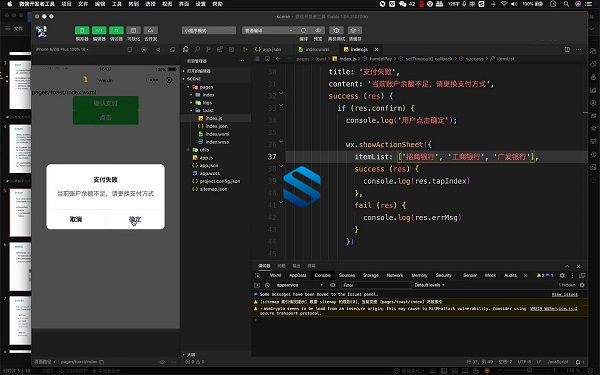
Task: Click the simulator record icon
Action: pos(144,50)
